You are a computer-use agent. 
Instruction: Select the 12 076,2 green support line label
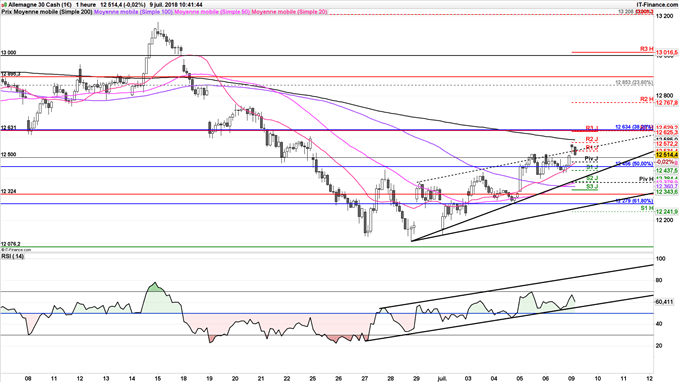10,244
